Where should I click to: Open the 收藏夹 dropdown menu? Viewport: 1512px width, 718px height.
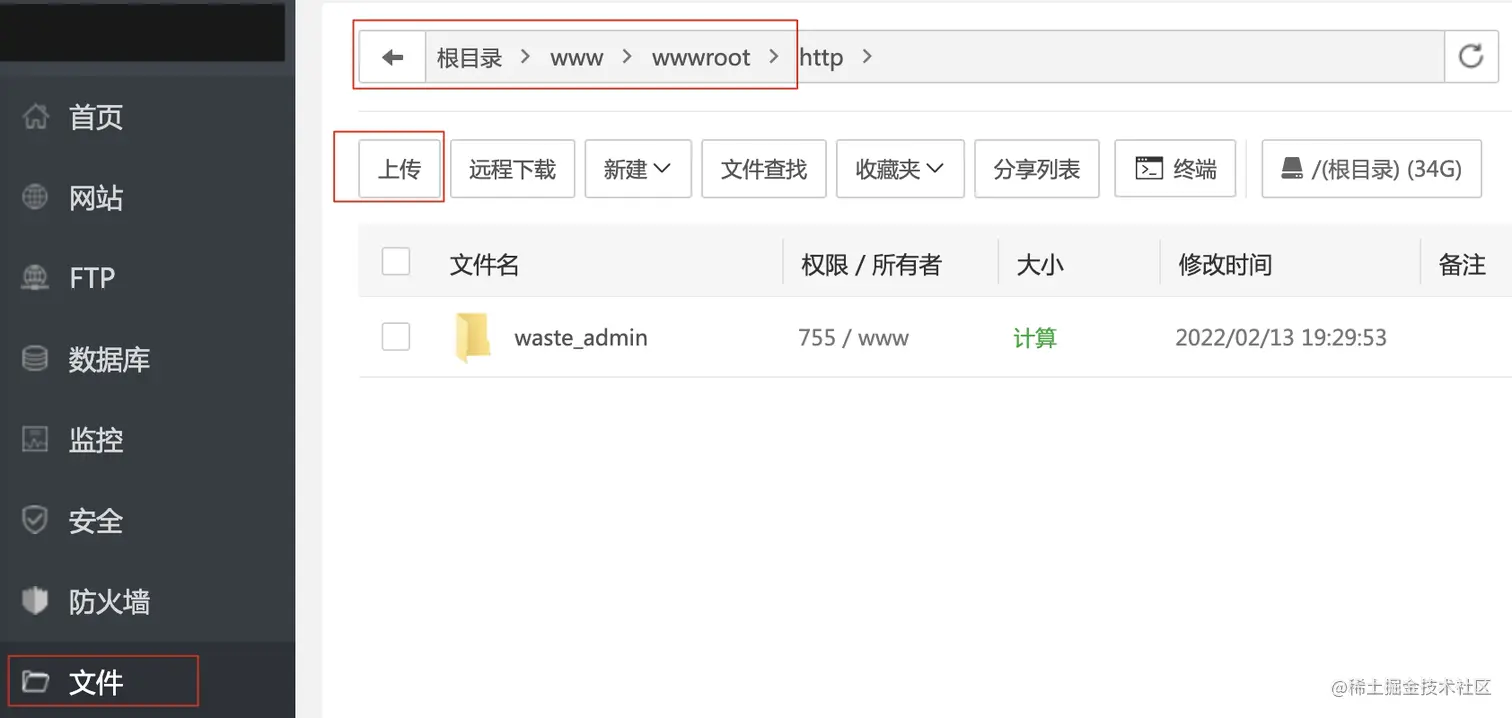click(900, 169)
